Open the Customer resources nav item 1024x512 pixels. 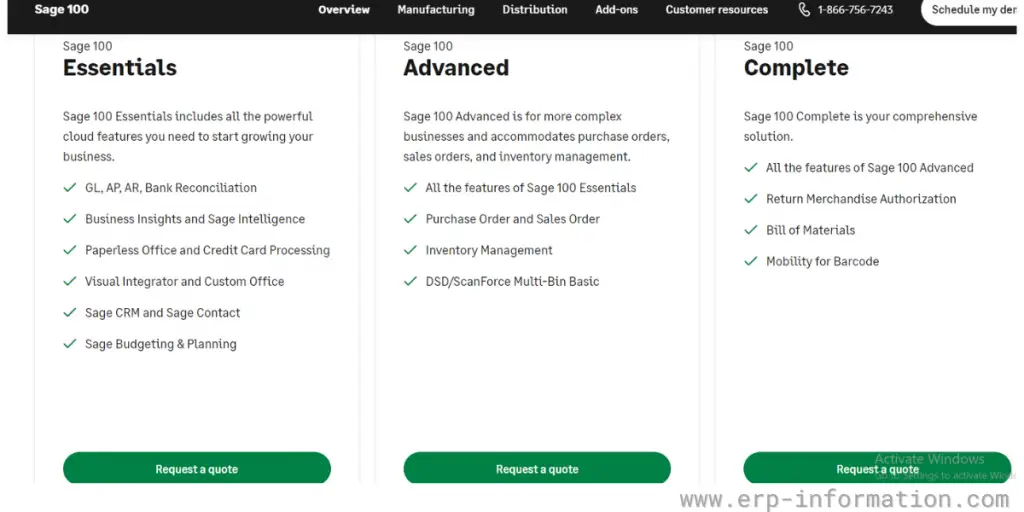(716, 10)
